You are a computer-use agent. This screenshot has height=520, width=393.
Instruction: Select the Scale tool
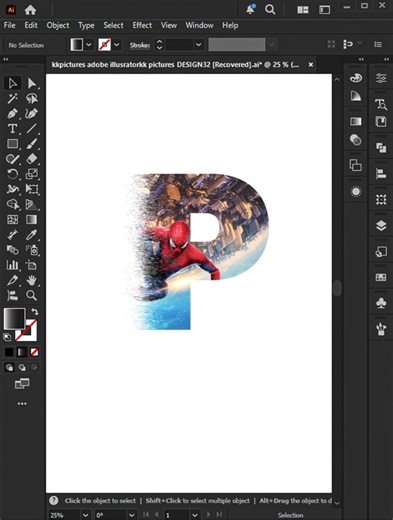[x=32, y=174]
